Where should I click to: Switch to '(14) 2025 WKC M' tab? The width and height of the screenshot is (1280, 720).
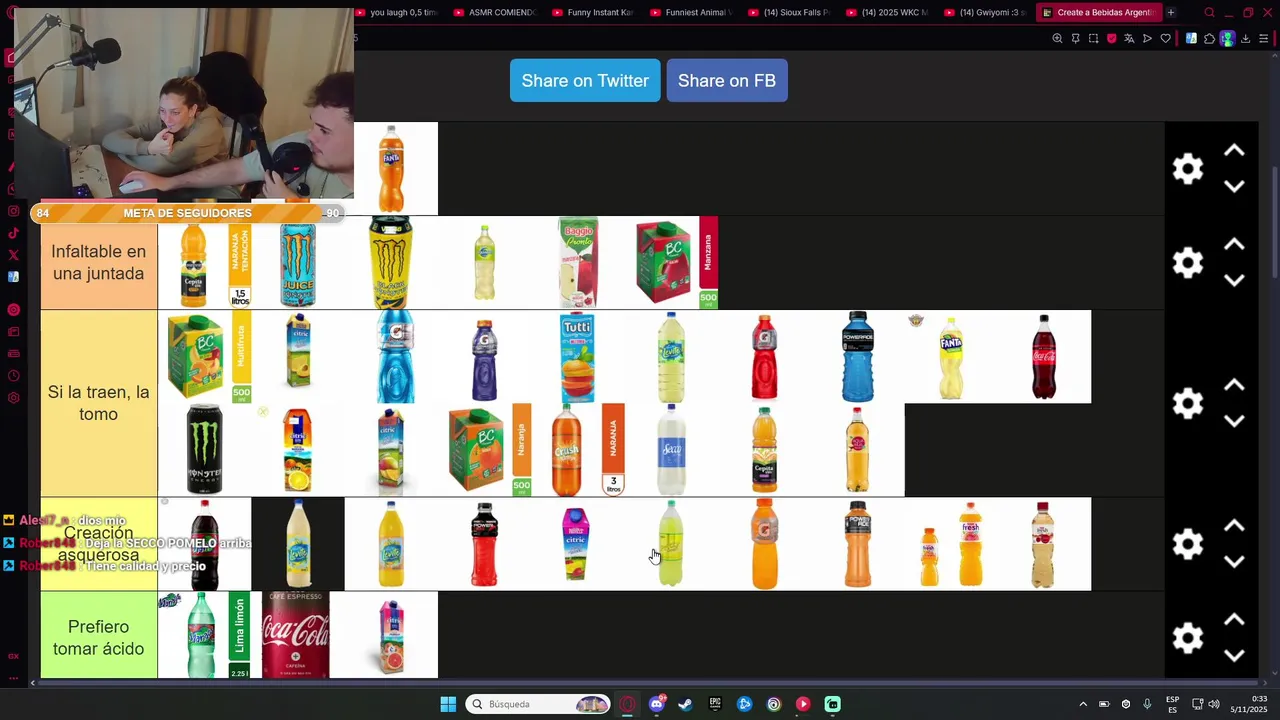tap(887, 13)
